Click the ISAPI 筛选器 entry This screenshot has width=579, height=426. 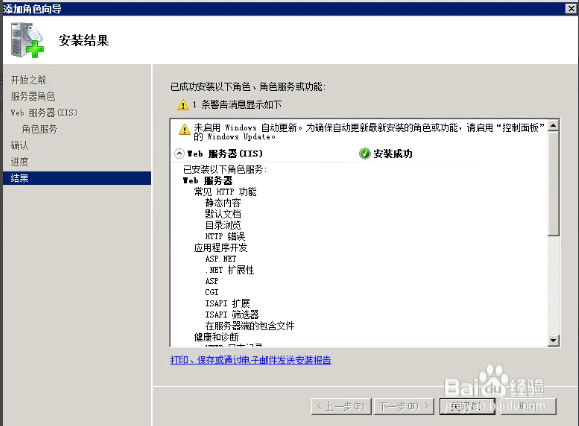pos(232,315)
